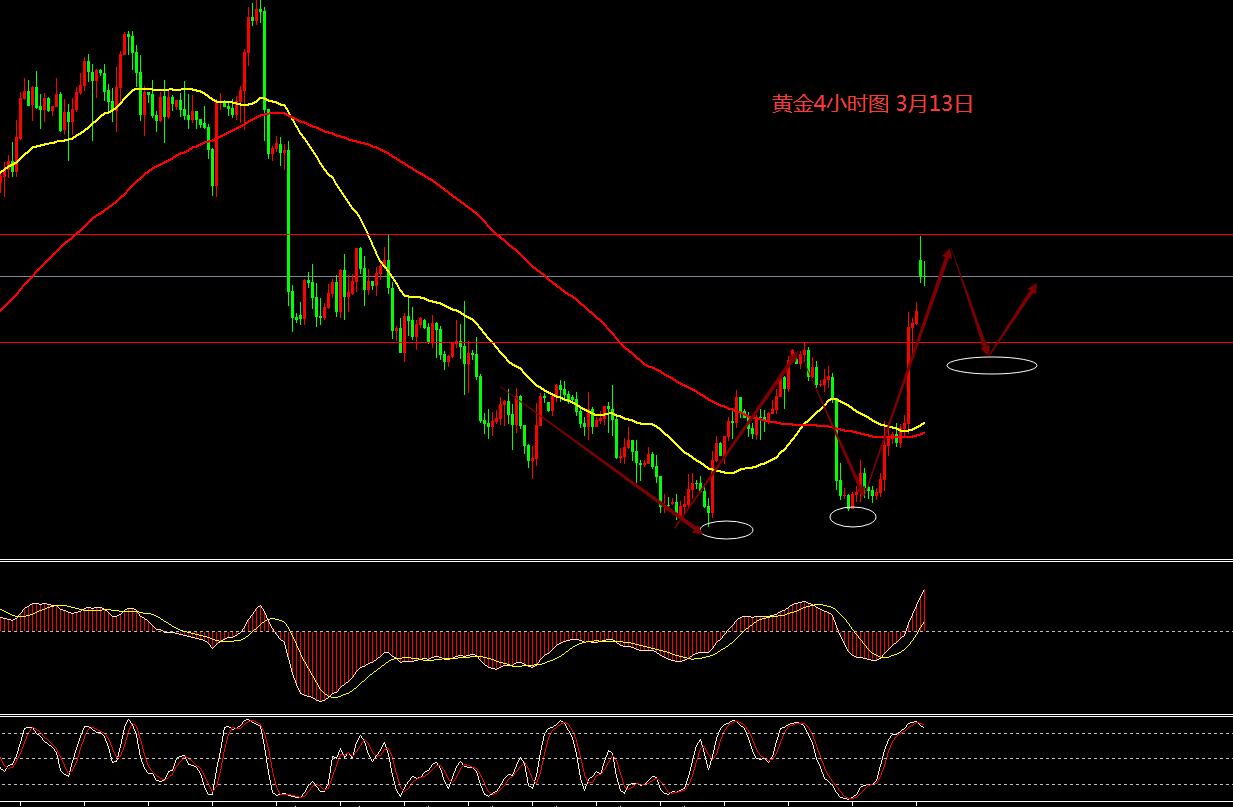This screenshot has height=807, width=1233.
Task: Click the divider between MACD and stochastic panels
Action: [x=616, y=714]
